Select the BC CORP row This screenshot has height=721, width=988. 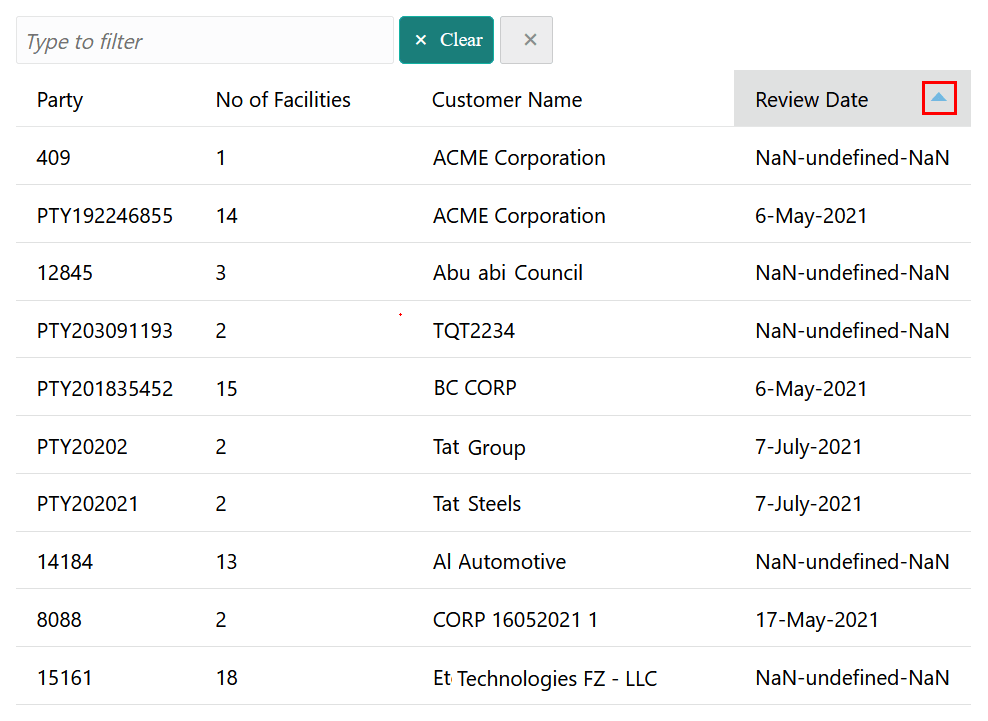(x=475, y=388)
